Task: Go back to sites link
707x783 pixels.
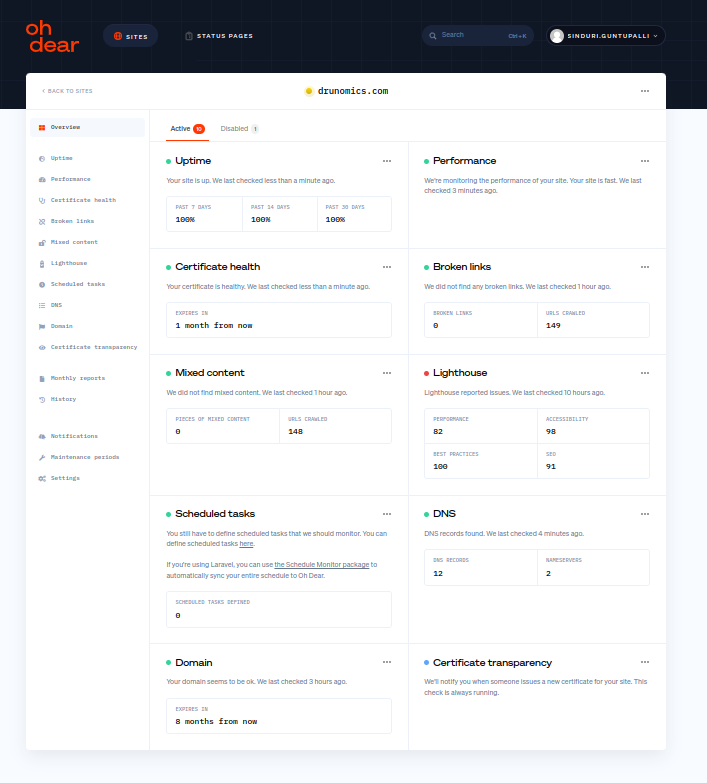Action: pos(67,91)
